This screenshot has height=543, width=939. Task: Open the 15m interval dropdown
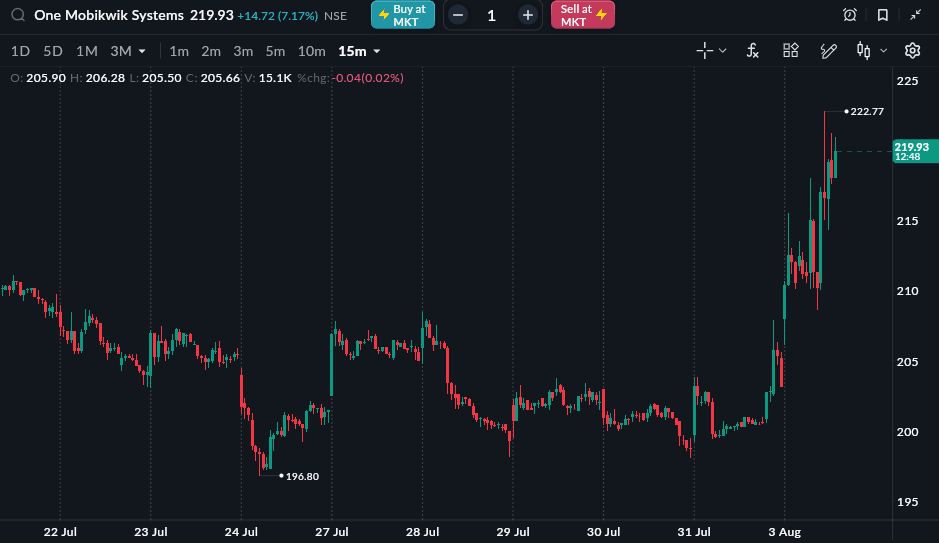pos(359,51)
